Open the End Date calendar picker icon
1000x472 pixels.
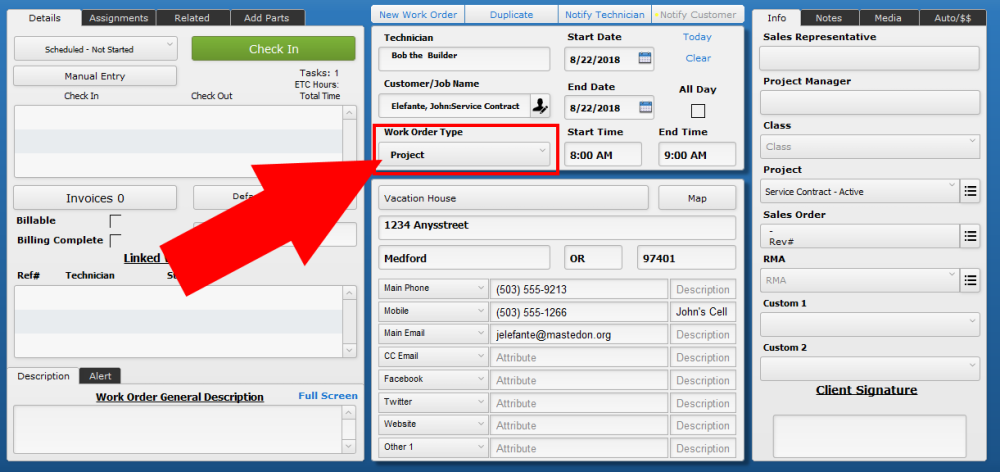tap(645, 107)
